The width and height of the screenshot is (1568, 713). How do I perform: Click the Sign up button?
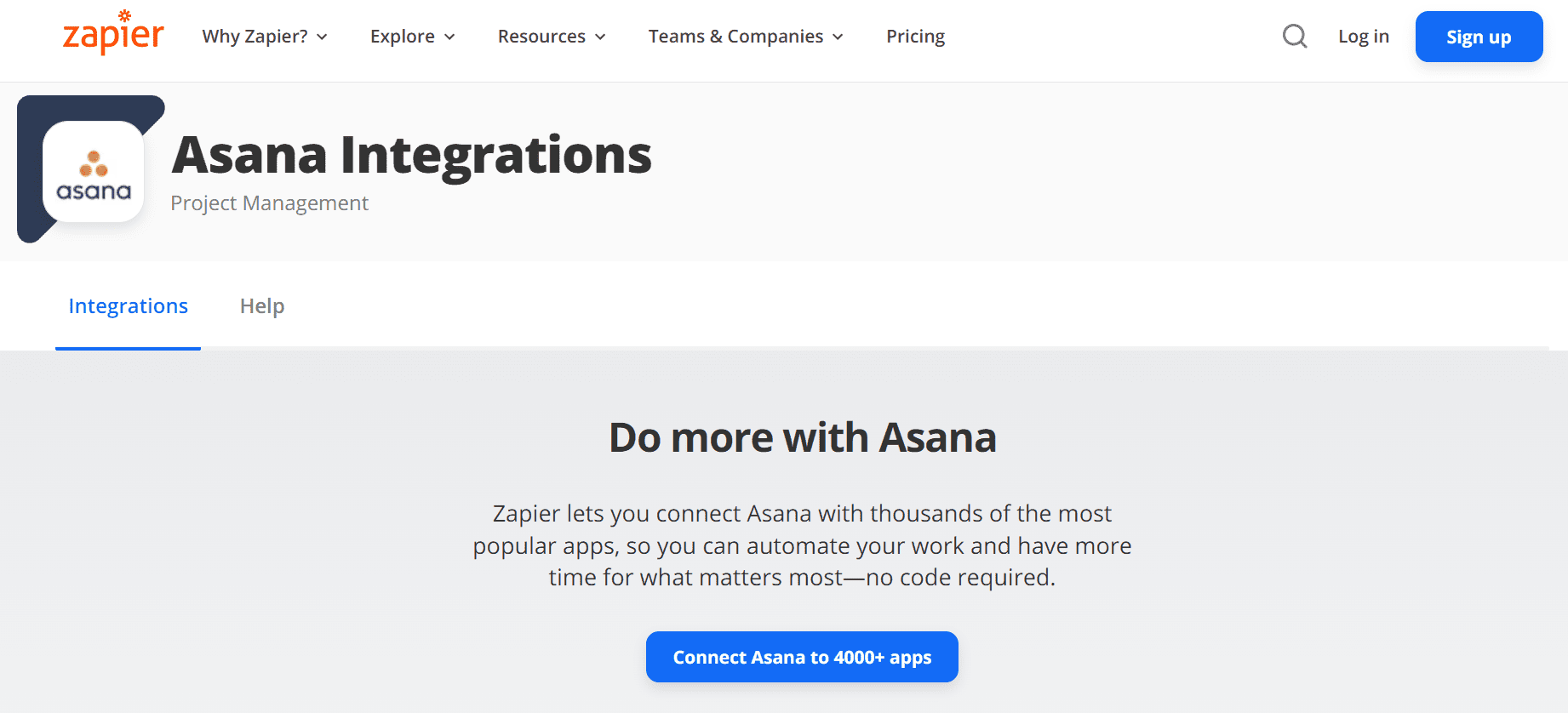[1479, 37]
